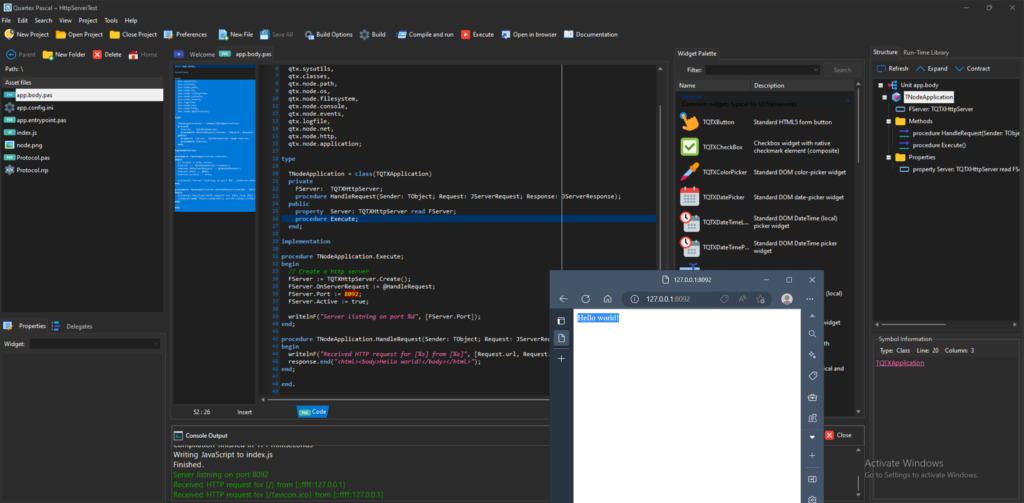Open browser settings ellipsis menu
Image resolution: width=1024 pixels, height=503 pixels.
[x=810, y=299]
